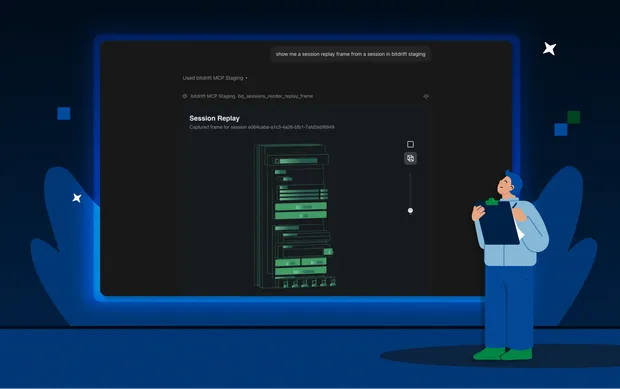Select the 3D cube view icon
620x389 pixels.
[410, 159]
